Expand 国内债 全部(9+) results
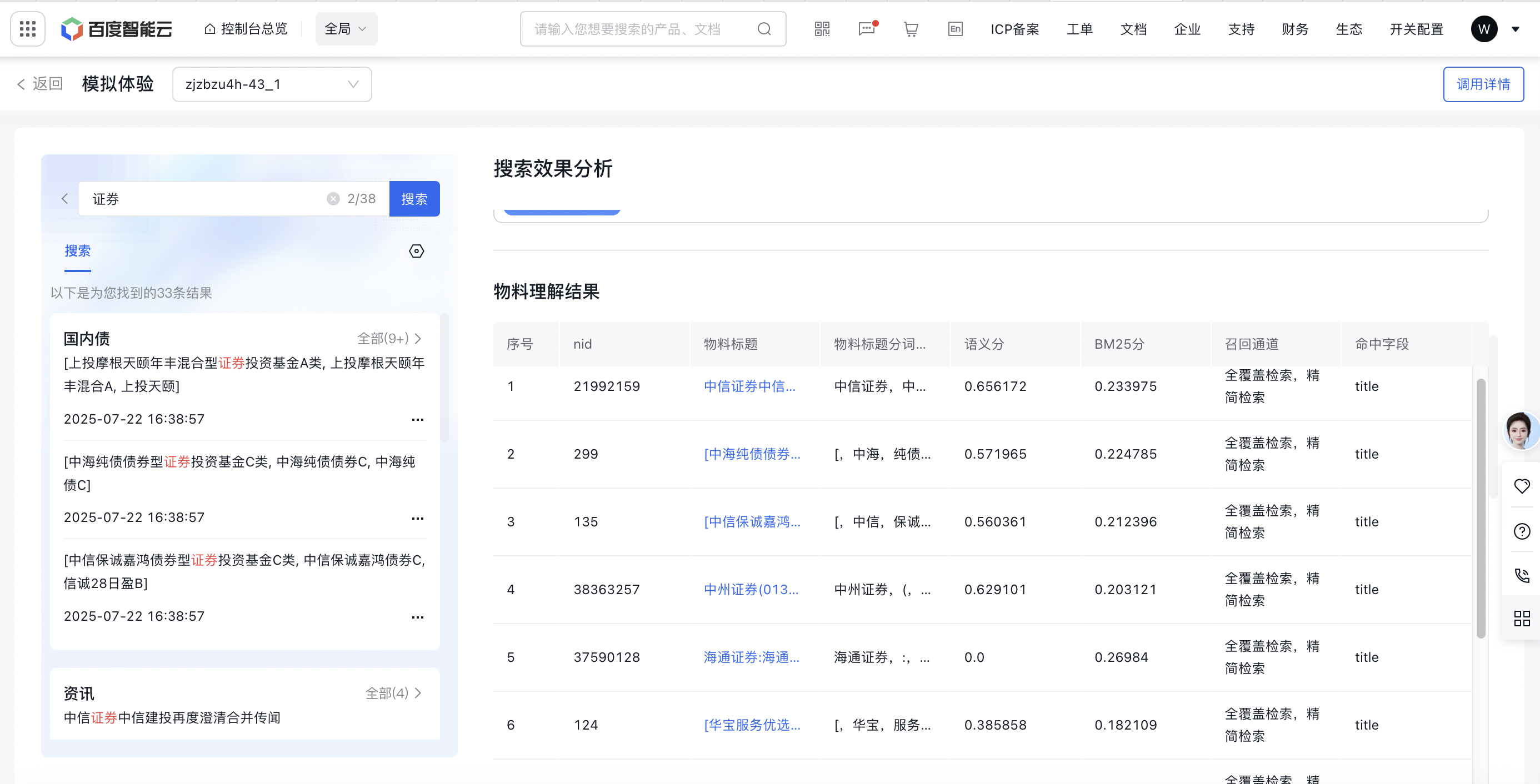Viewport: 1540px width, 784px height. point(389,339)
